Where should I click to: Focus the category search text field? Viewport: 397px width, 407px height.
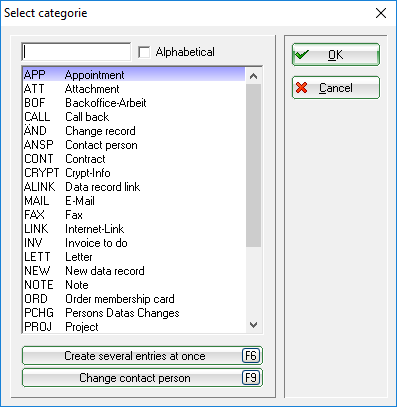[x=76, y=52]
